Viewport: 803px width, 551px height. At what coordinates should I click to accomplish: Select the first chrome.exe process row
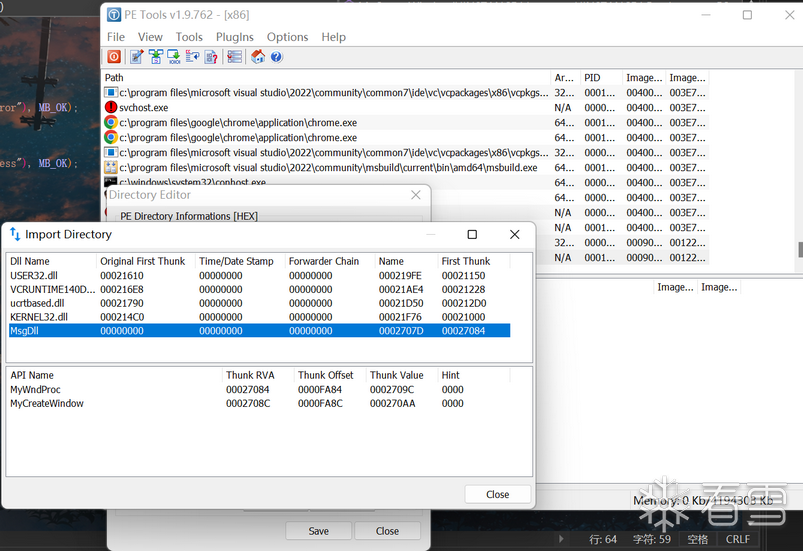tap(405, 122)
